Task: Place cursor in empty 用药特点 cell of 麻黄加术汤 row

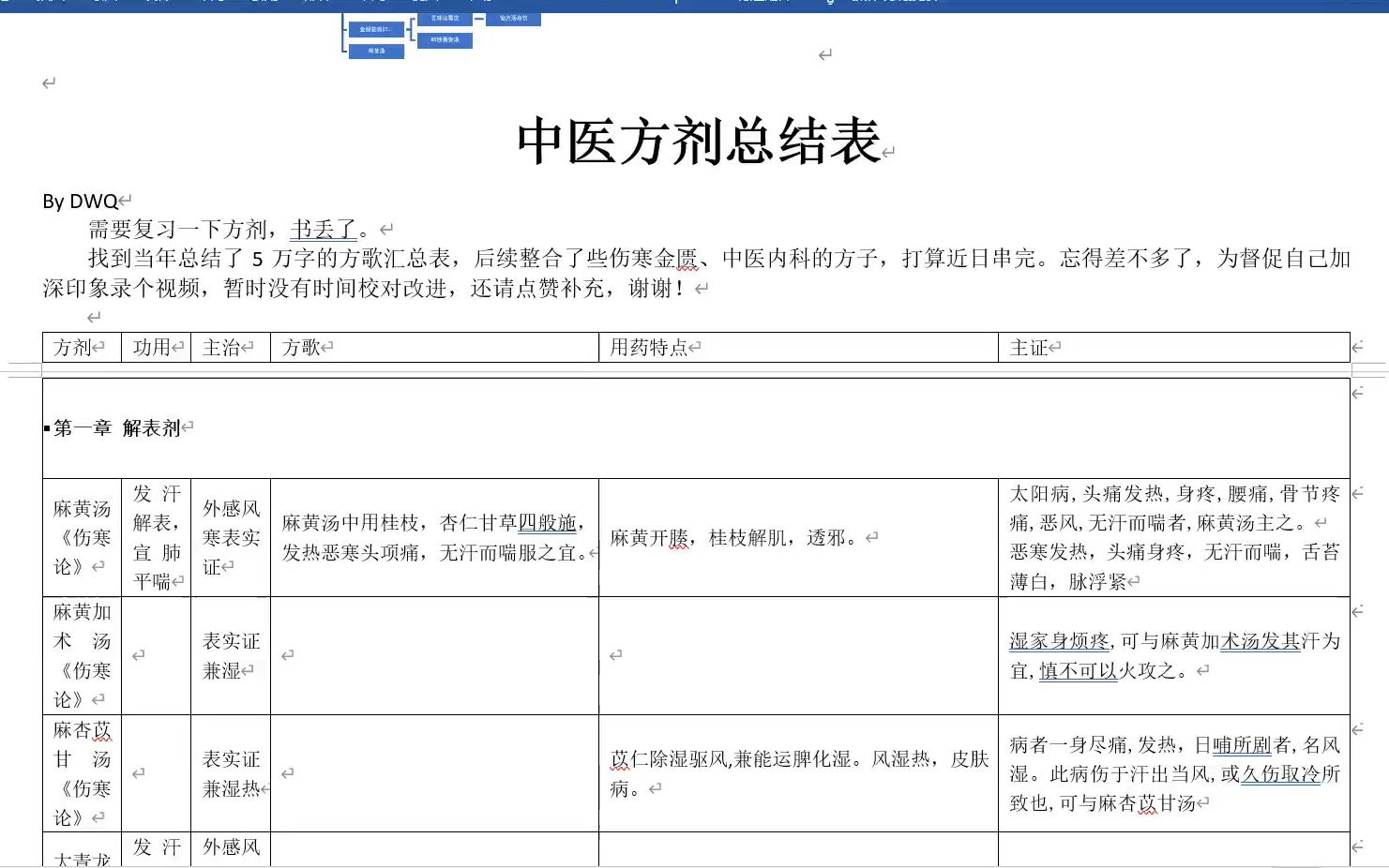Action: point(798,656)
